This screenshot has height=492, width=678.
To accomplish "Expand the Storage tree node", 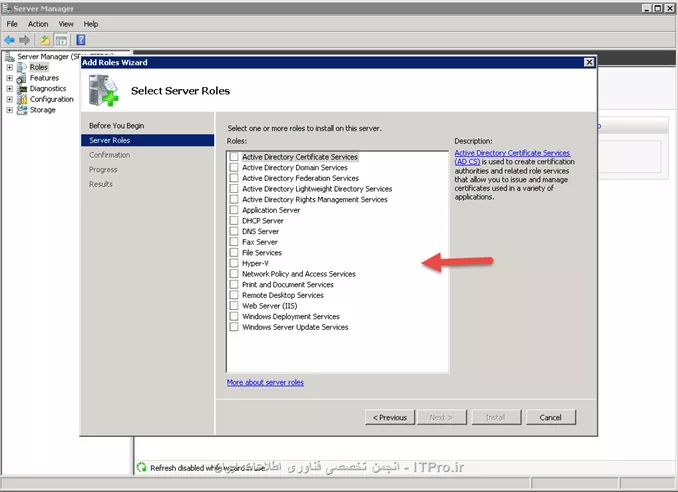I will tap(10, 110).
